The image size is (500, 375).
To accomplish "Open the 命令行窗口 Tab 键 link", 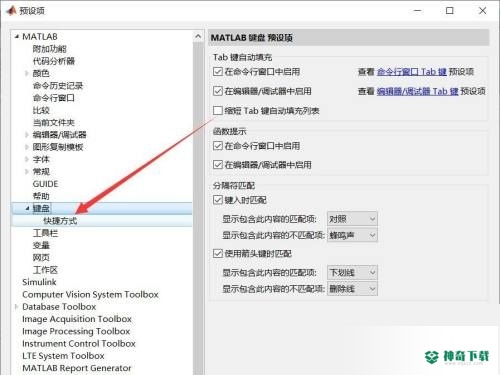I will click(x=412, y=72).
